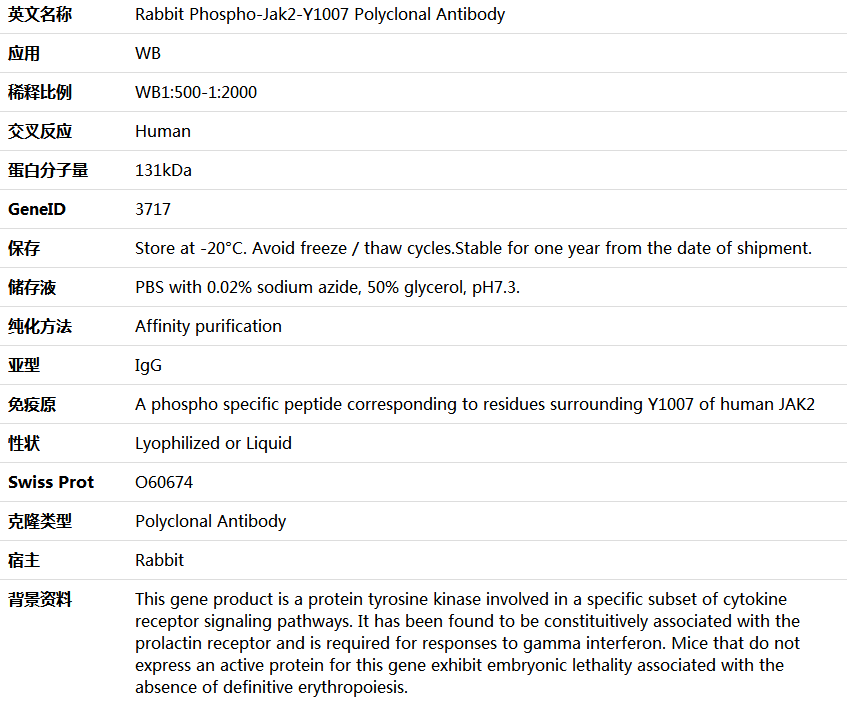
Task: Select the immunogen description about Y1007
Action: (x=475, y=404)
